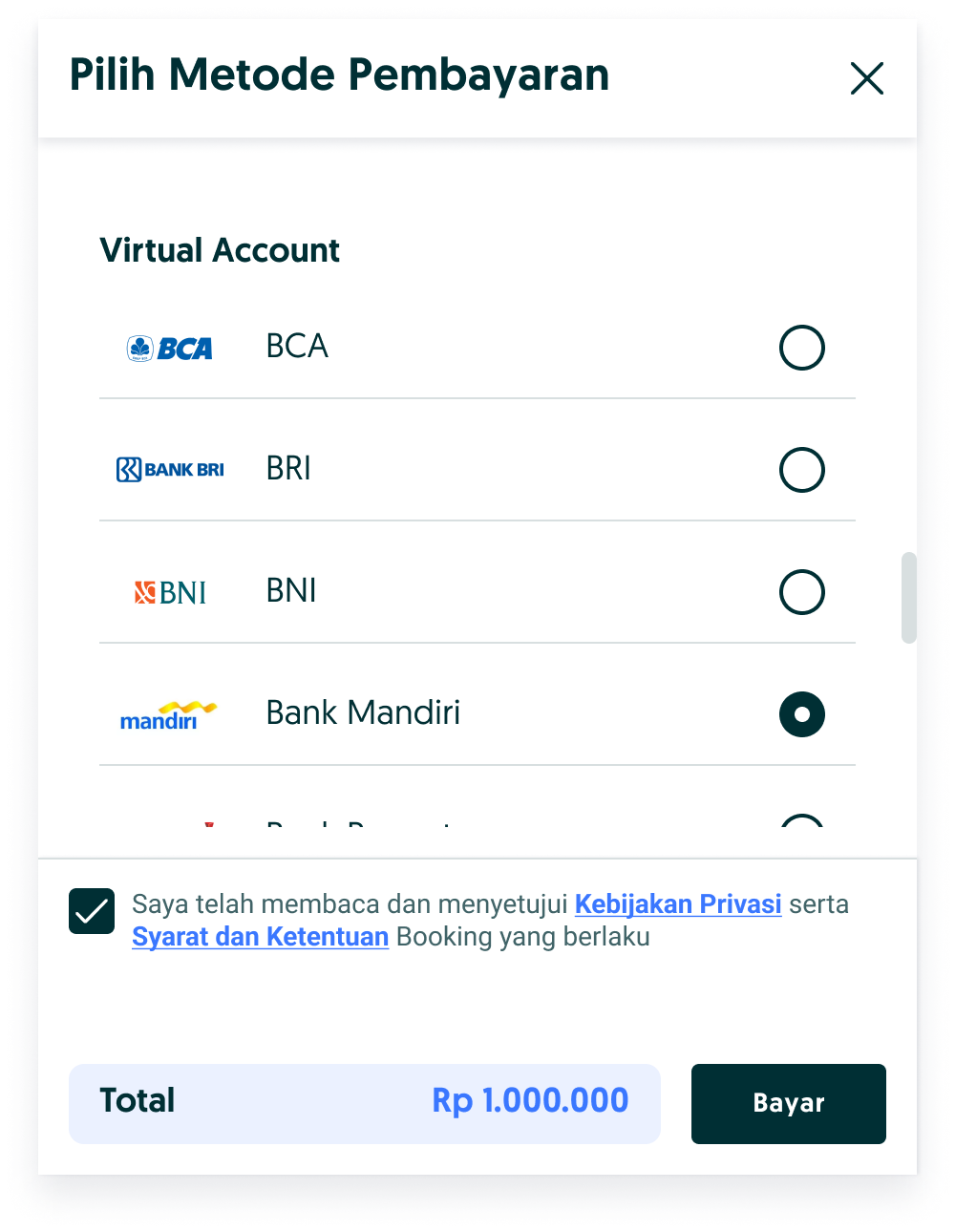The height and width of the screenshot is (1232, 955).
Task: Click the payment list scrollbar thumb
Action: pos(909,598)
